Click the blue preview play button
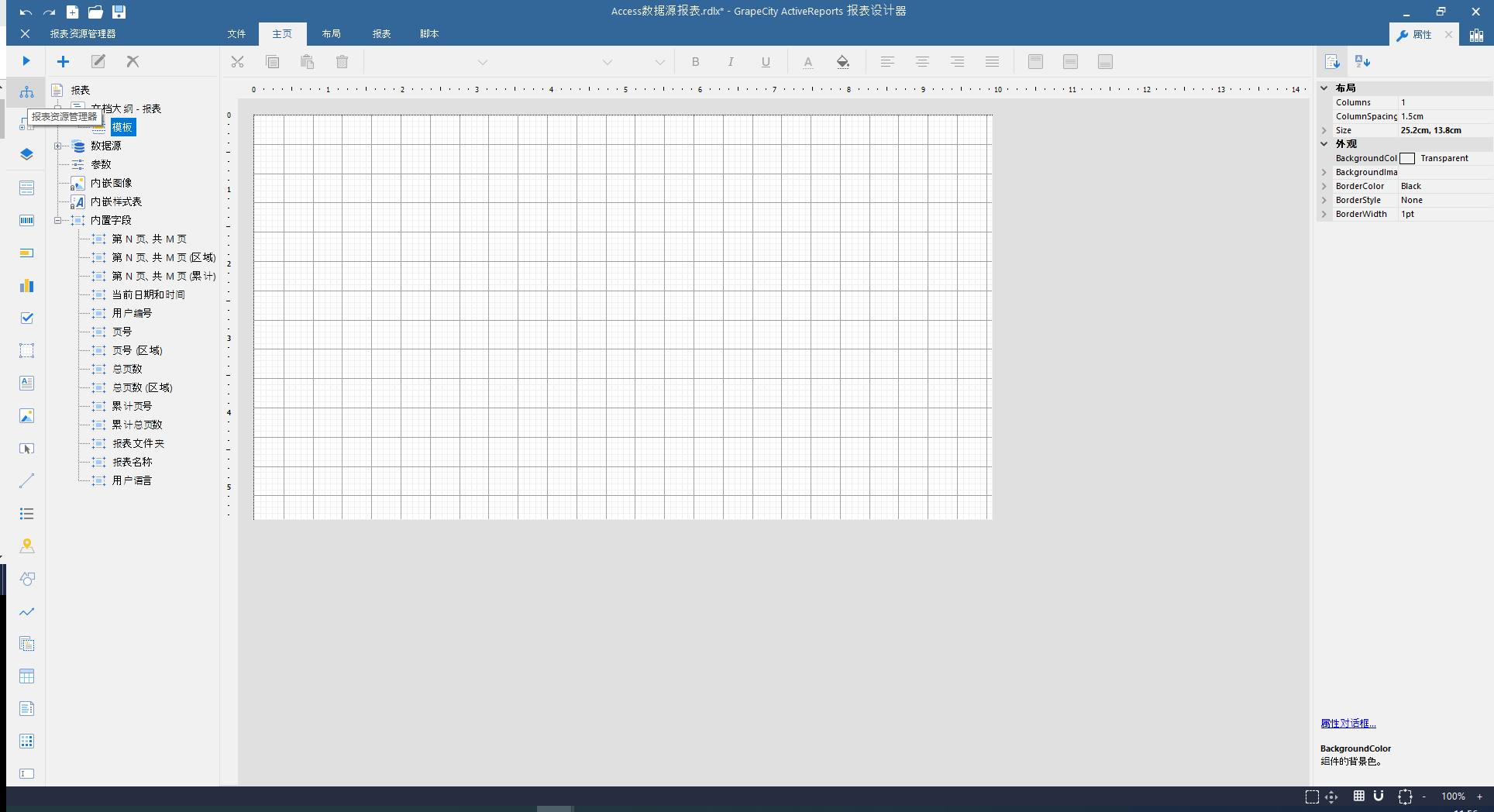Screen dimensions: 1494x812 coord(26,61)
